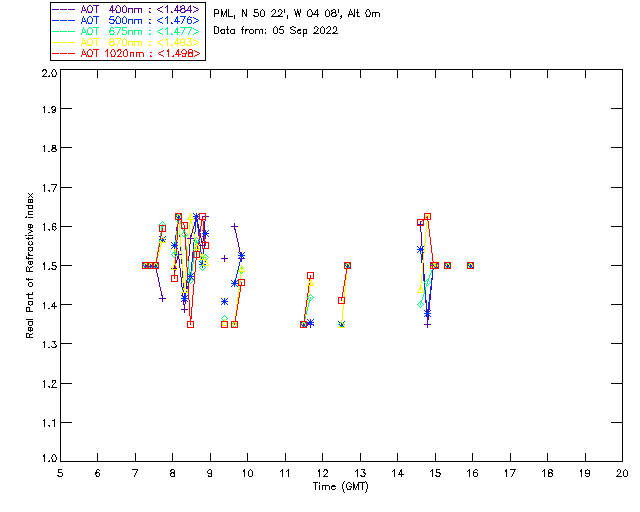Click the purple plus marker at 1.35 near time 14.8
The width and height of the screenshot is (640, 512).
pos(427,325)
